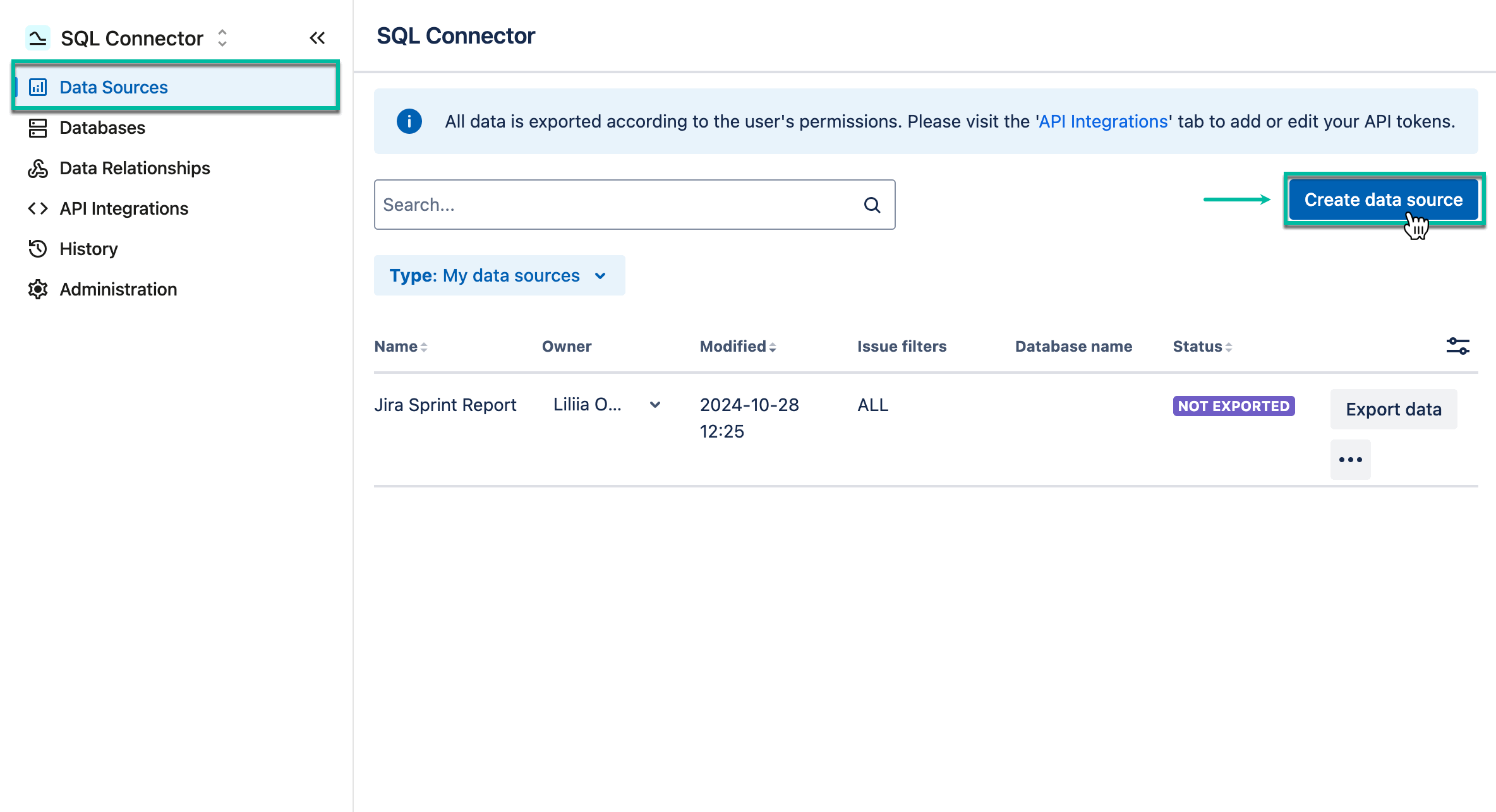
Task: Open the owner dropdown next to Liliia
Action: 654,404
